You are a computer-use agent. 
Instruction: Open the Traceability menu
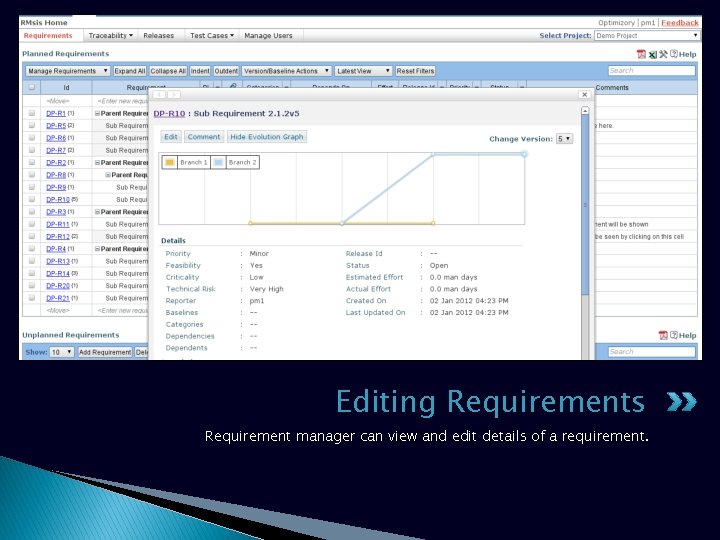tap(110, 35)
